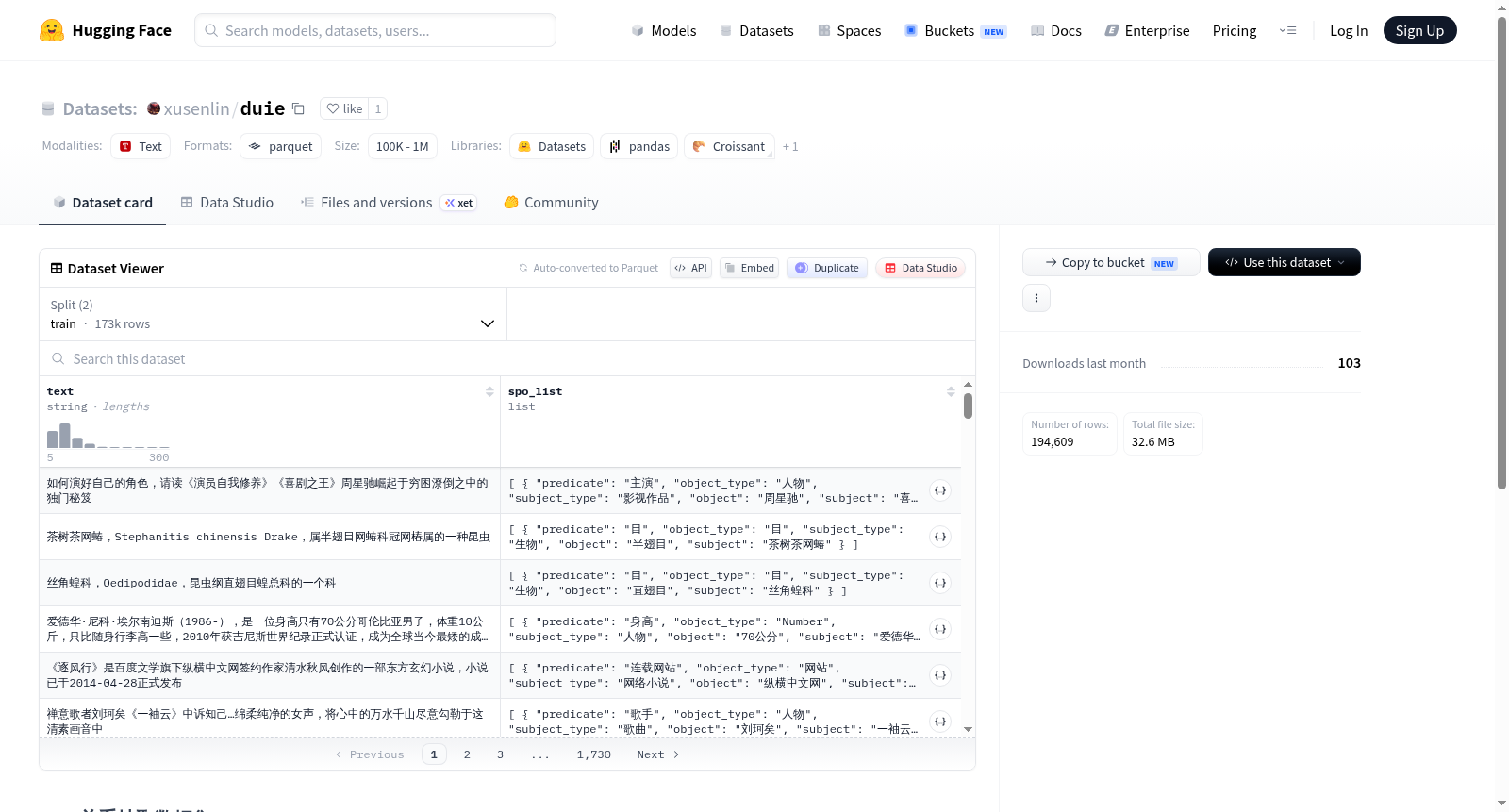This screenshot has height=812, width=1509.
Task: Click Copy to bucket button
Action: tap(1111, 262)
